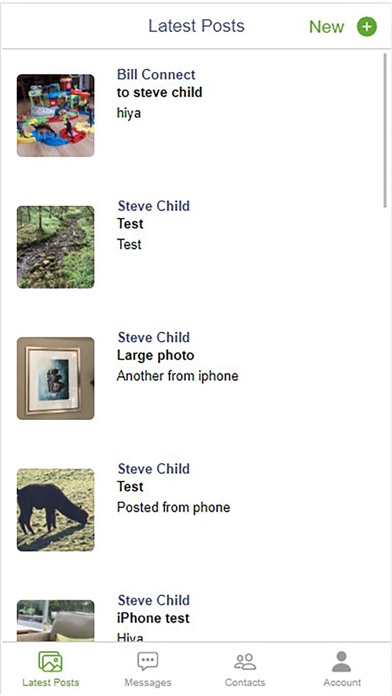392x696 pixels.
Task: Tap the green plus icon
Action: pyautogui.click(x=367, y=27)
